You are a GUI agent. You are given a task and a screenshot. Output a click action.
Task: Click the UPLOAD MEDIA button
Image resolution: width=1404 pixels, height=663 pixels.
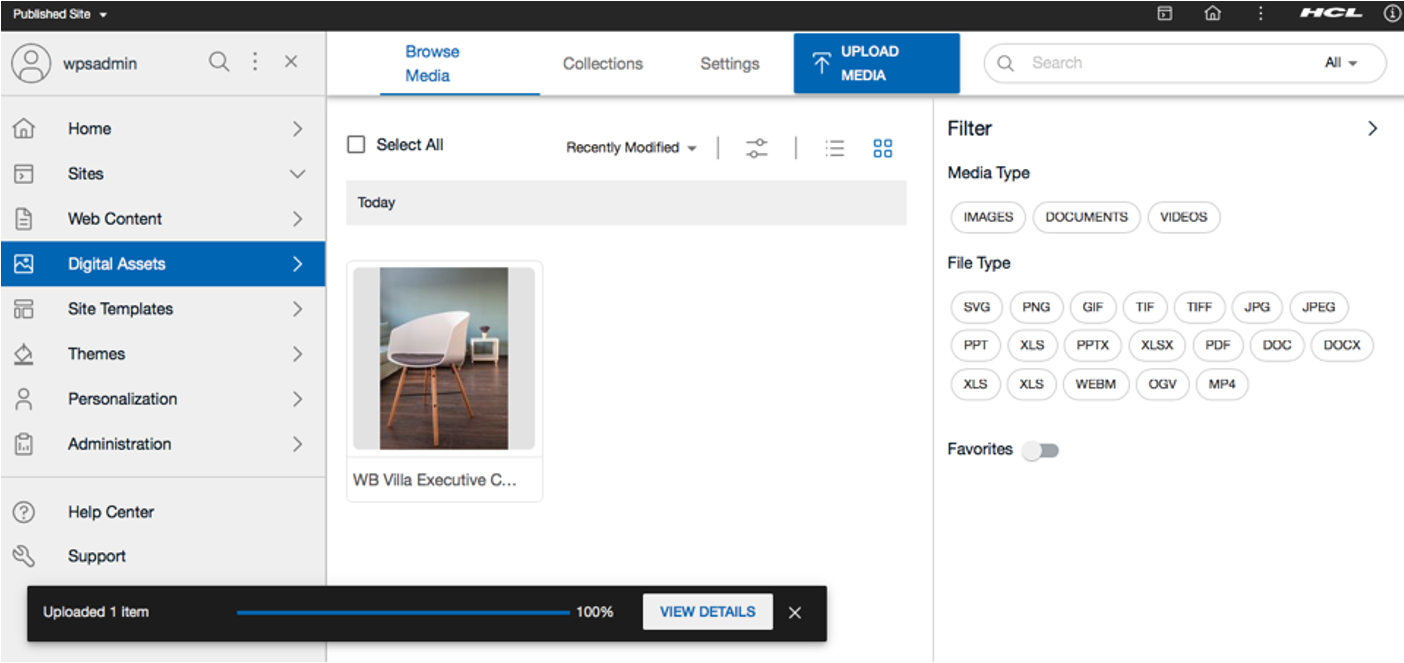click(876, 63)
